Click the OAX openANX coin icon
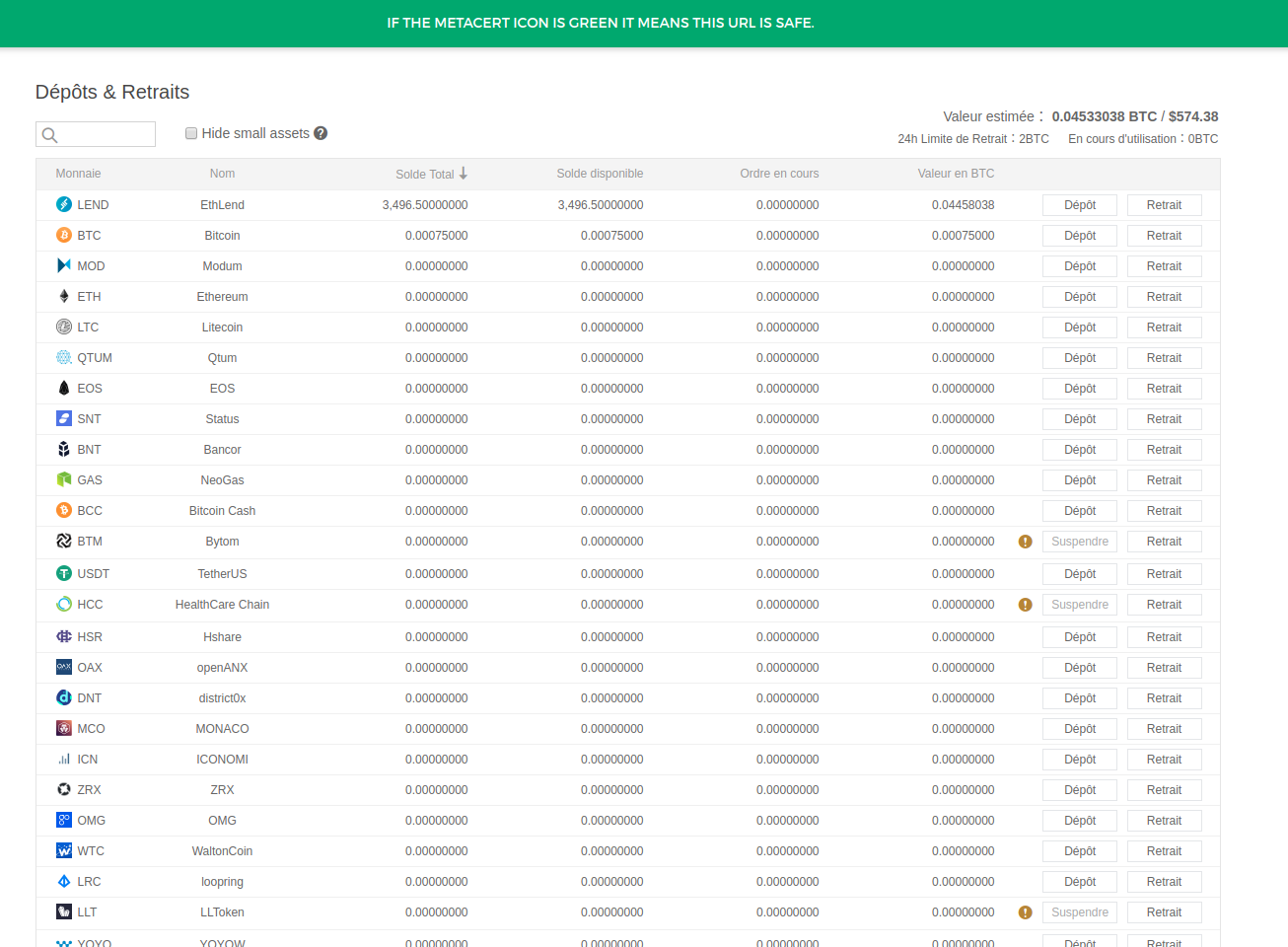1288x947 pixels. [x=64, y=667]
